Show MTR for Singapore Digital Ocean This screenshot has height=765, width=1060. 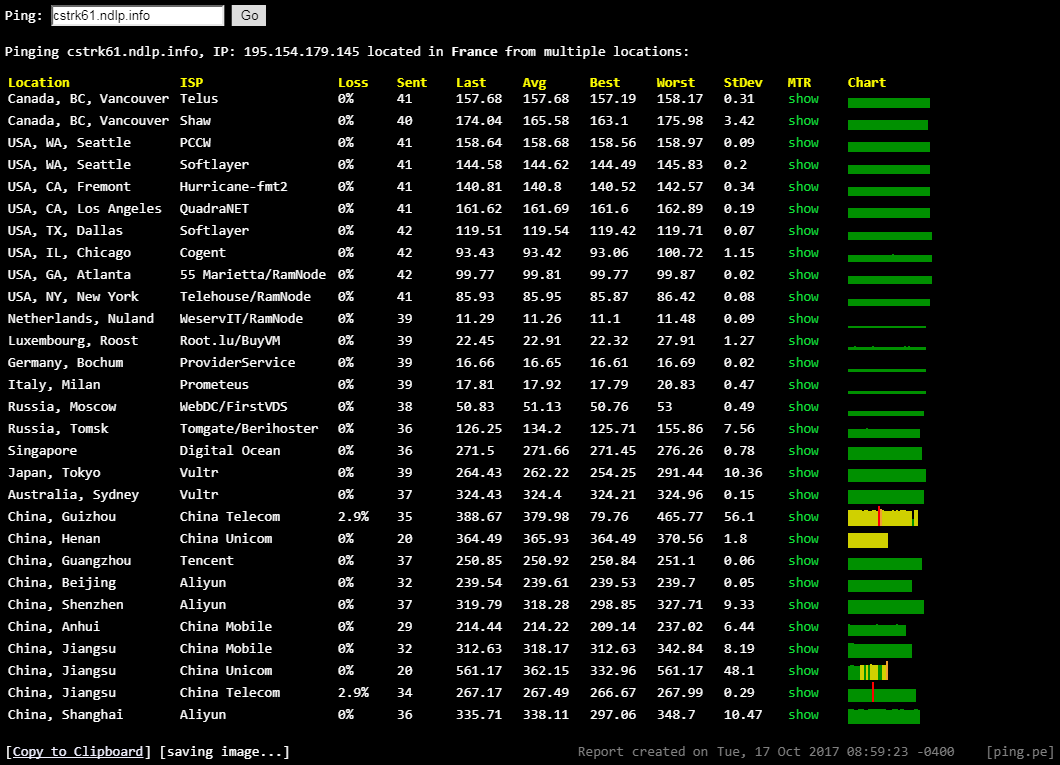tap(803, 451)
